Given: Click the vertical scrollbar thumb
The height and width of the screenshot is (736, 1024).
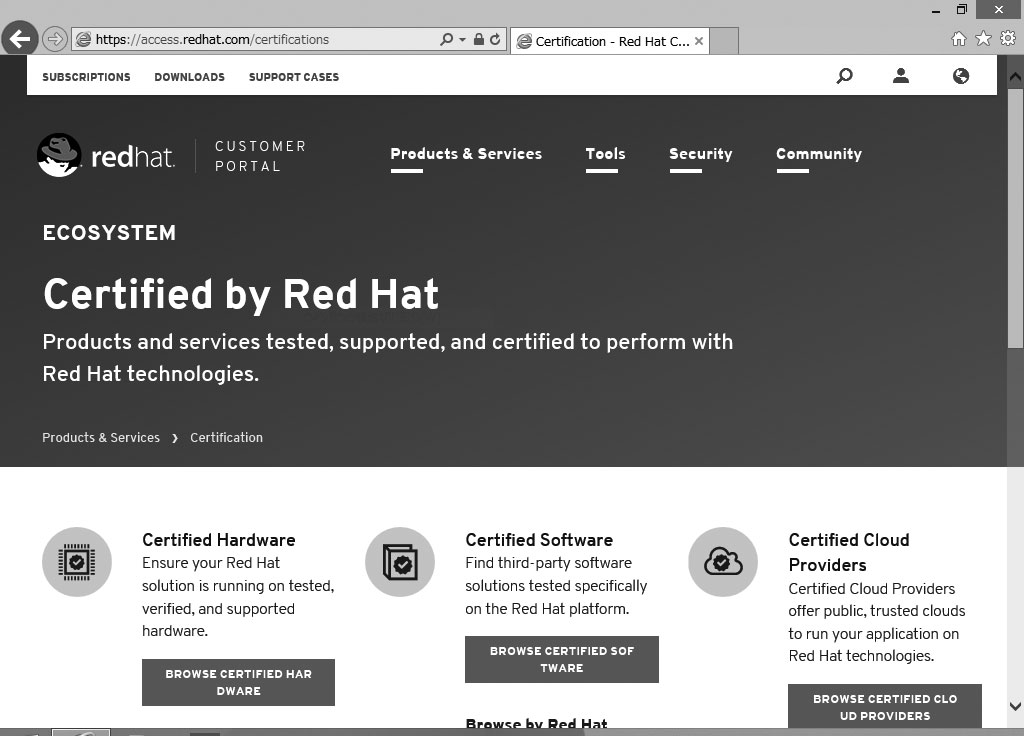Looking at the screenshot, I should (1015, 219).
